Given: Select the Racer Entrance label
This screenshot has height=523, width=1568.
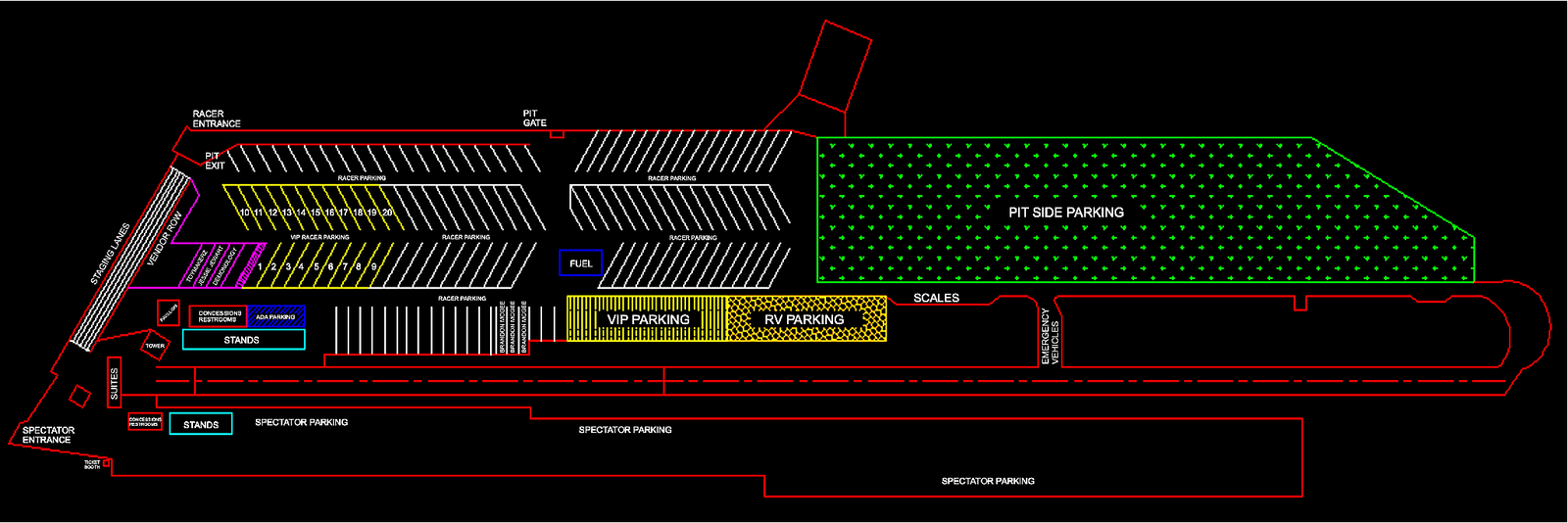Looking at the screenshot, I should pos(216,119).
